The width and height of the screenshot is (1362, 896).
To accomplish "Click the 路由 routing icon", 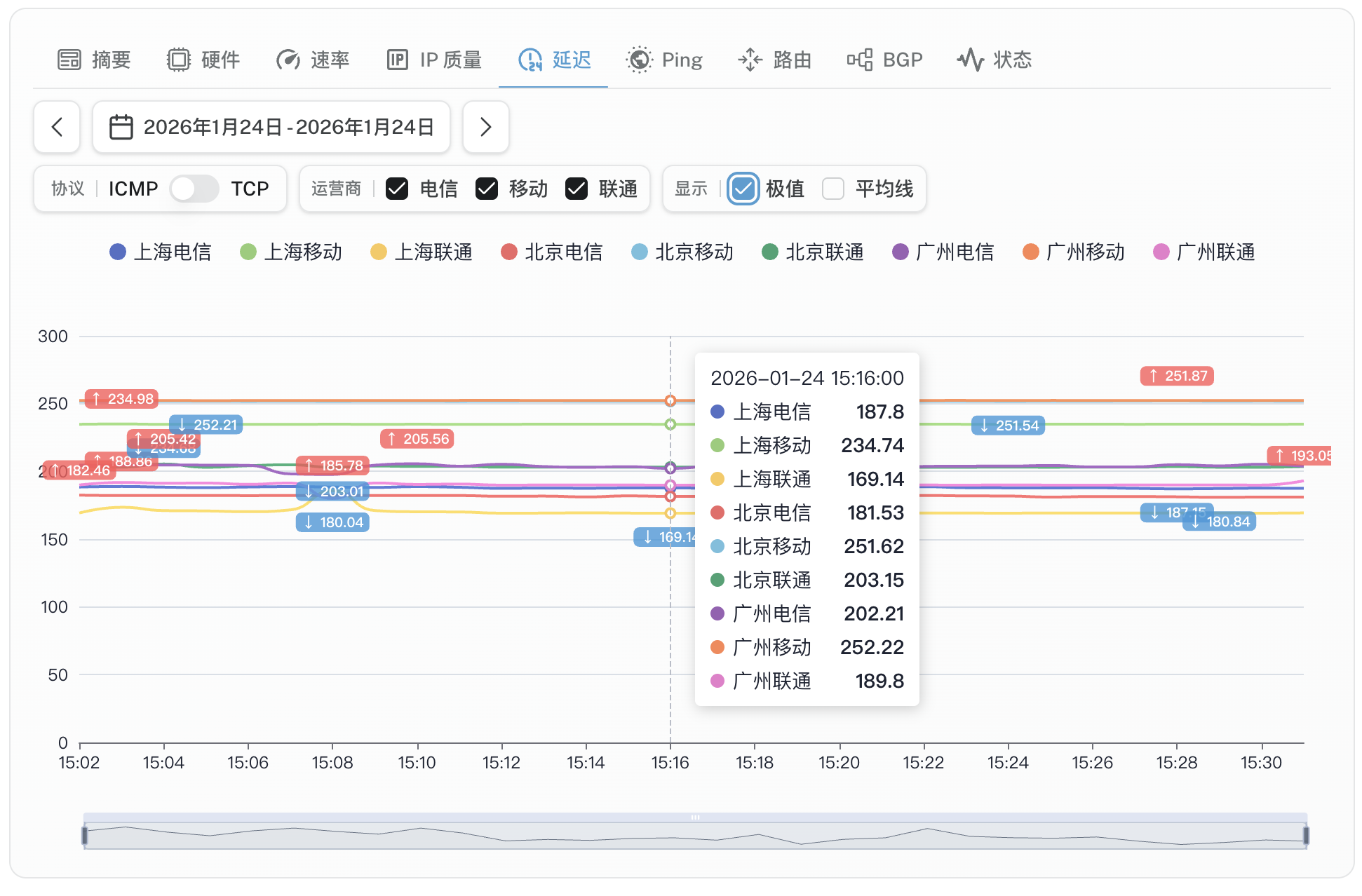I will click(x=750, y=60).
